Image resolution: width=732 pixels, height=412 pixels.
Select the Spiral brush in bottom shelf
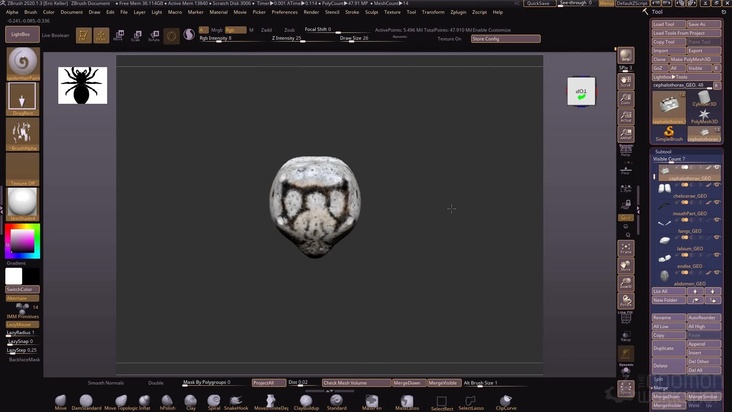[x=214, y=402]
